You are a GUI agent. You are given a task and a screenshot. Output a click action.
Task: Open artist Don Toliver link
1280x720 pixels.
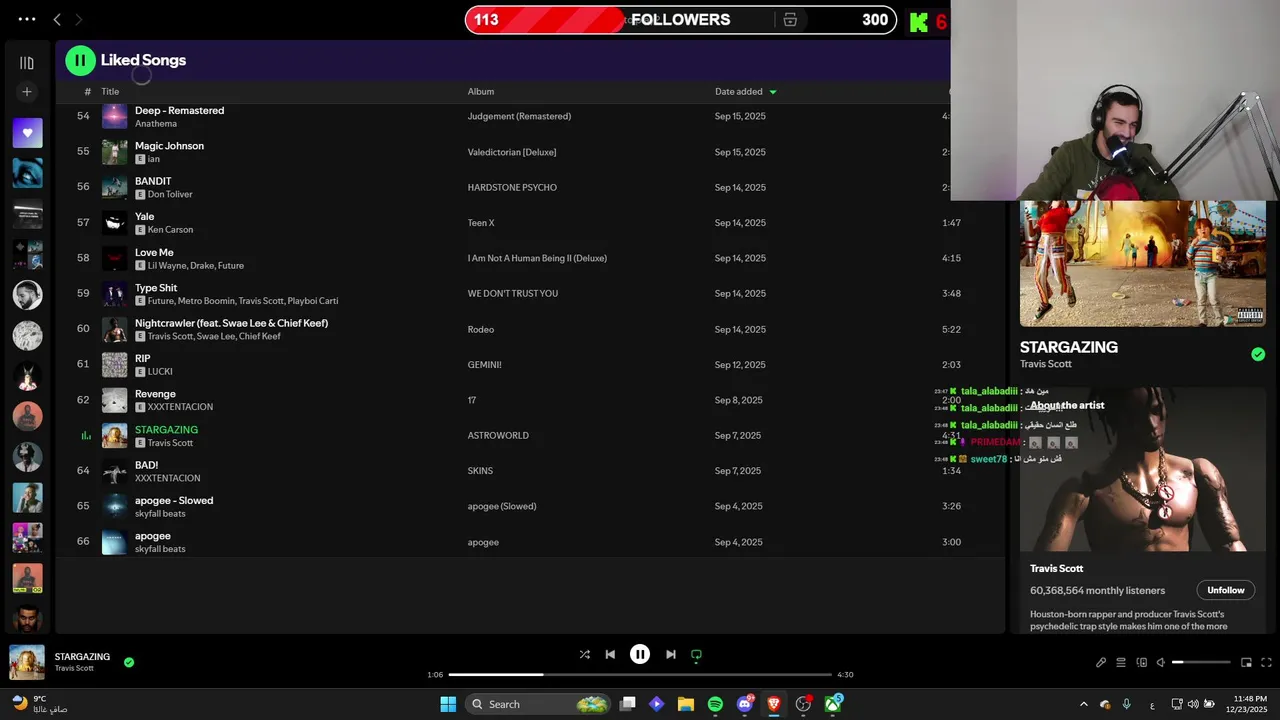click(170, 195)
